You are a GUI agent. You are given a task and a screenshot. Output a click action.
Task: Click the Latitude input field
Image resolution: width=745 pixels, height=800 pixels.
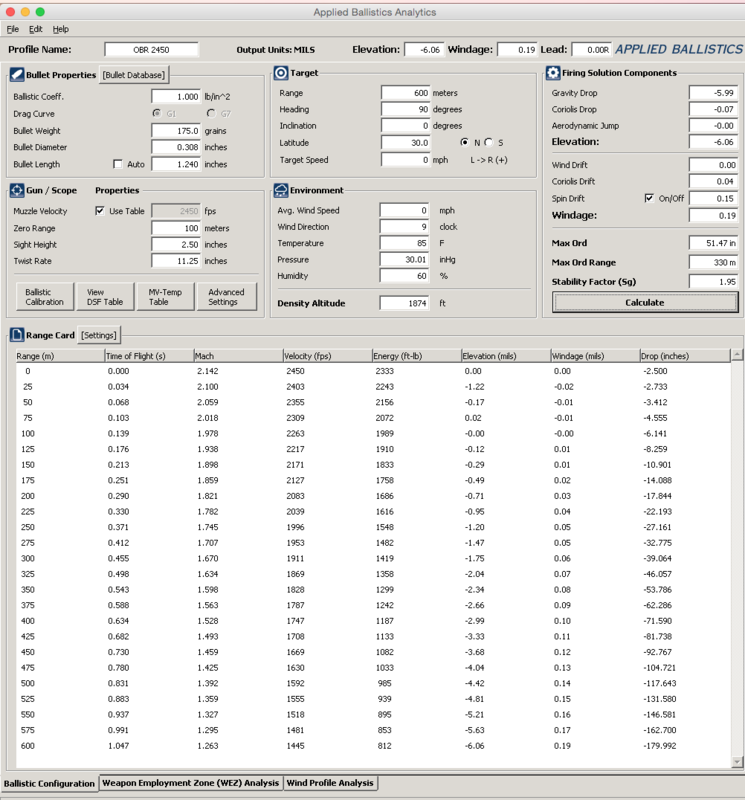pyautogui.click(x=405, y=143)
